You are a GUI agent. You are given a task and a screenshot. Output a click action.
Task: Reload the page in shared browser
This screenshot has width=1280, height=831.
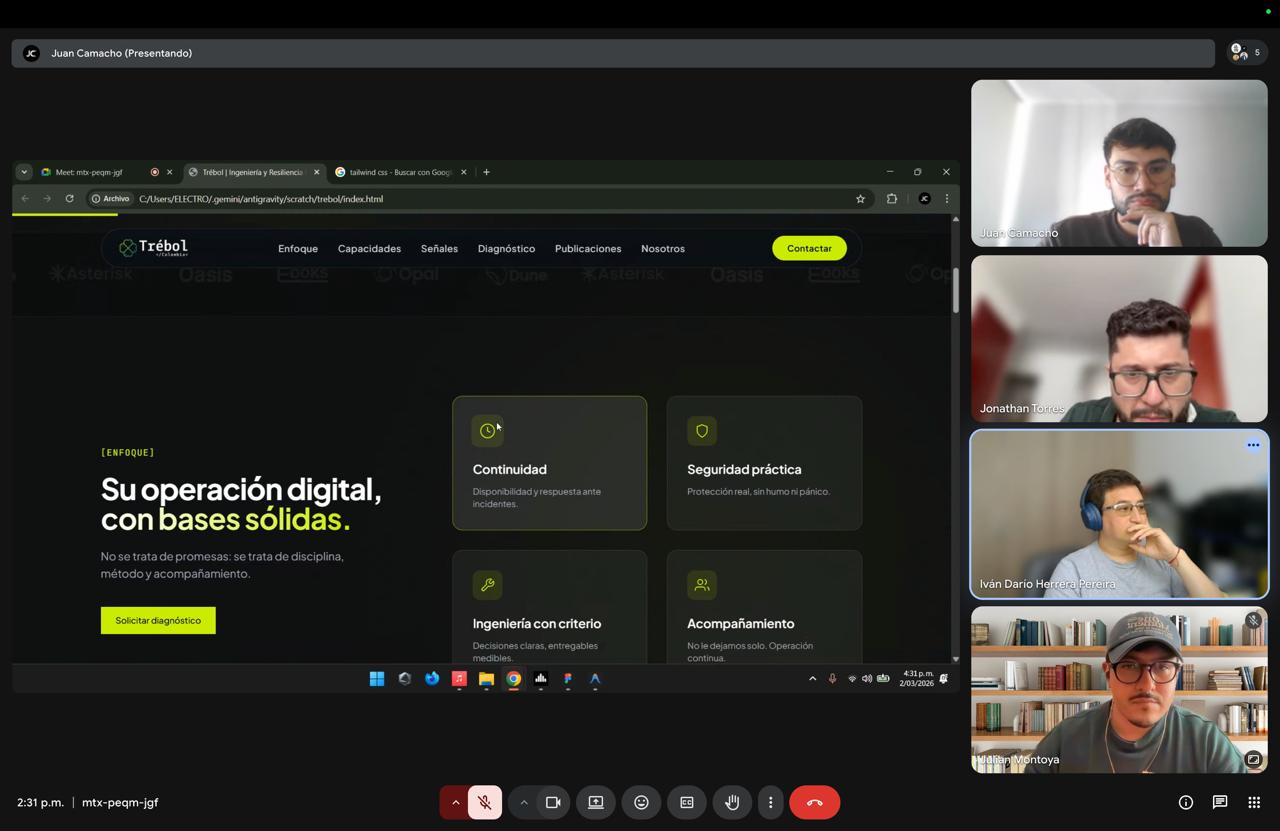[x=69, y=199]
